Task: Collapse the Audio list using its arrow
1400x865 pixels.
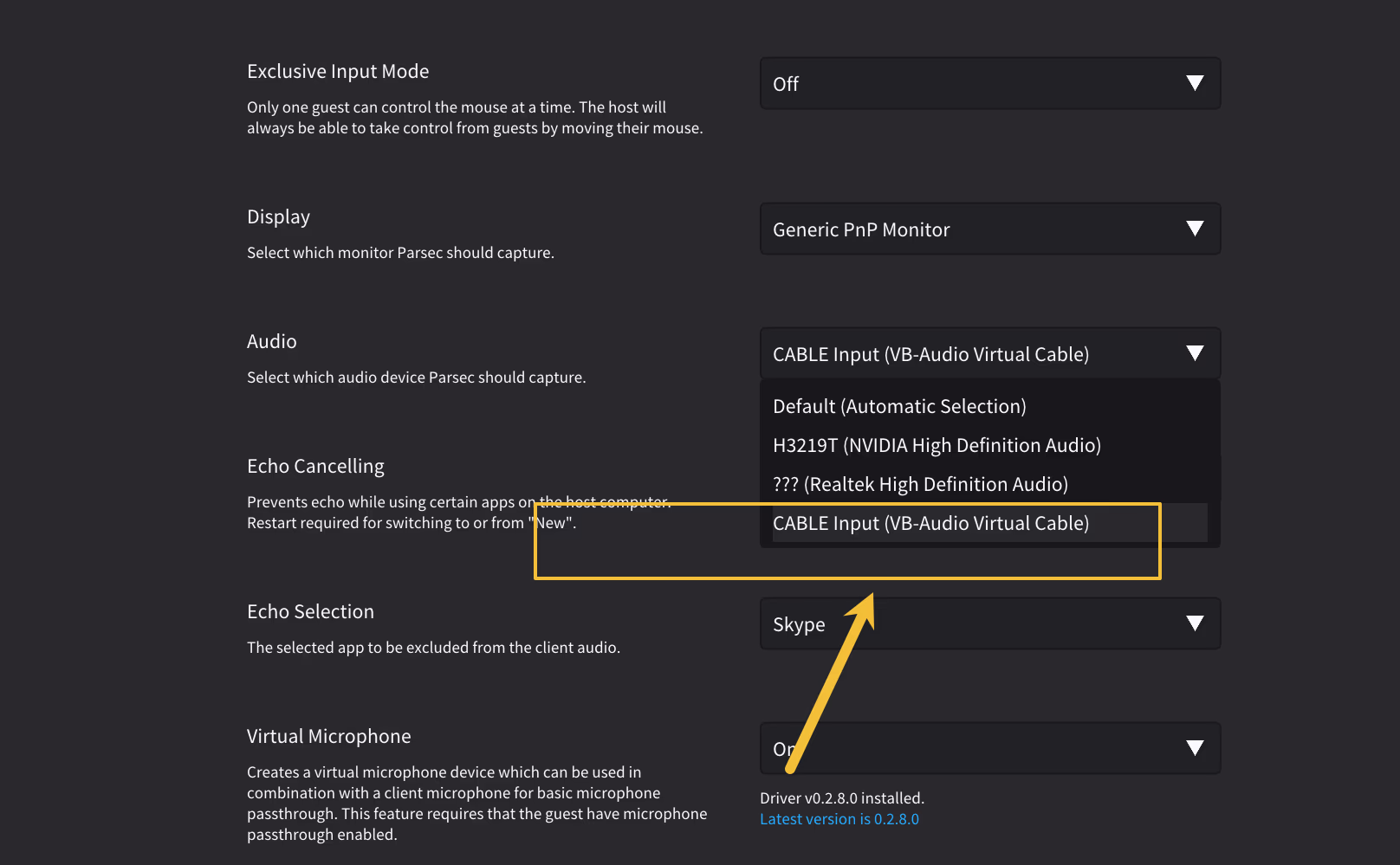Action: click(x=1195, y=353)
